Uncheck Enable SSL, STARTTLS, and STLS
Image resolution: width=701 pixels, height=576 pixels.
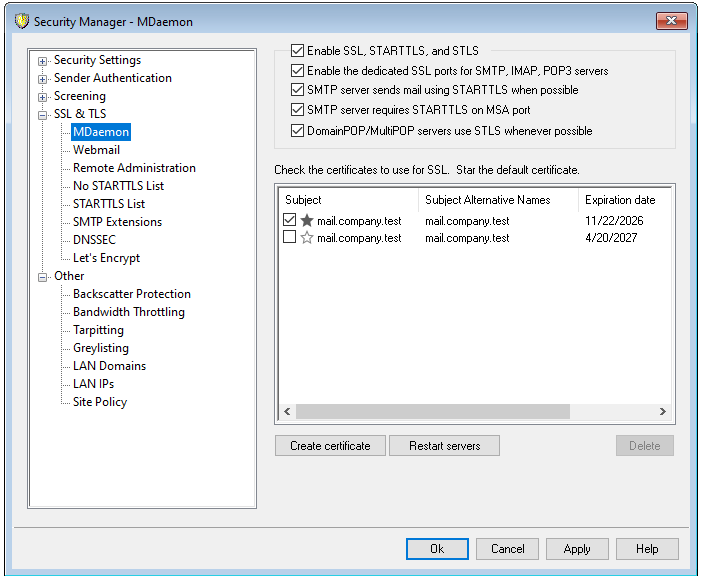(x=297, y=51)
